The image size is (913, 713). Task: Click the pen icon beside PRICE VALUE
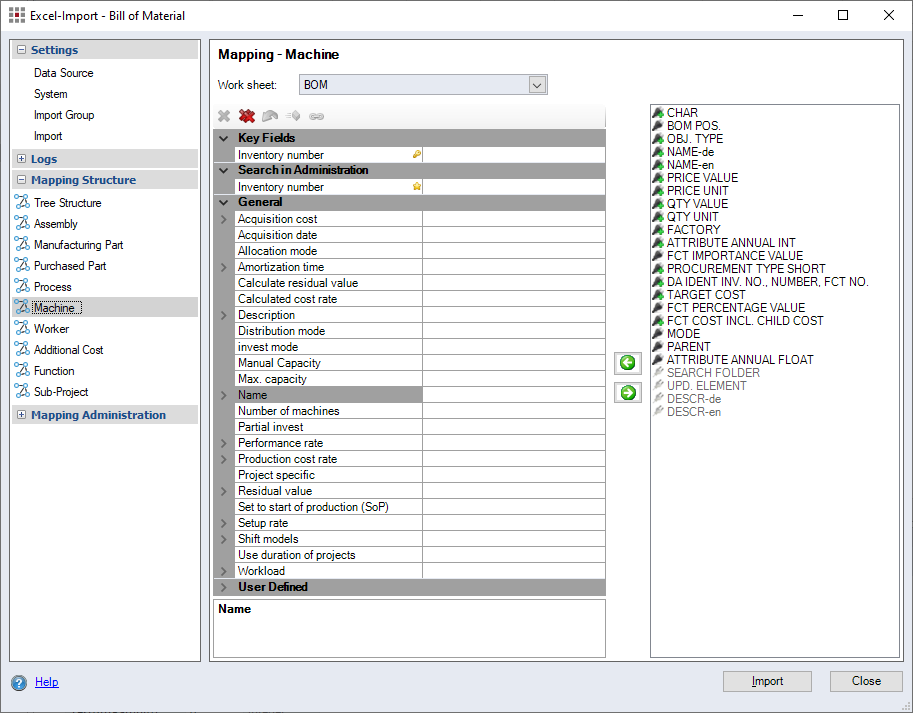658,178
